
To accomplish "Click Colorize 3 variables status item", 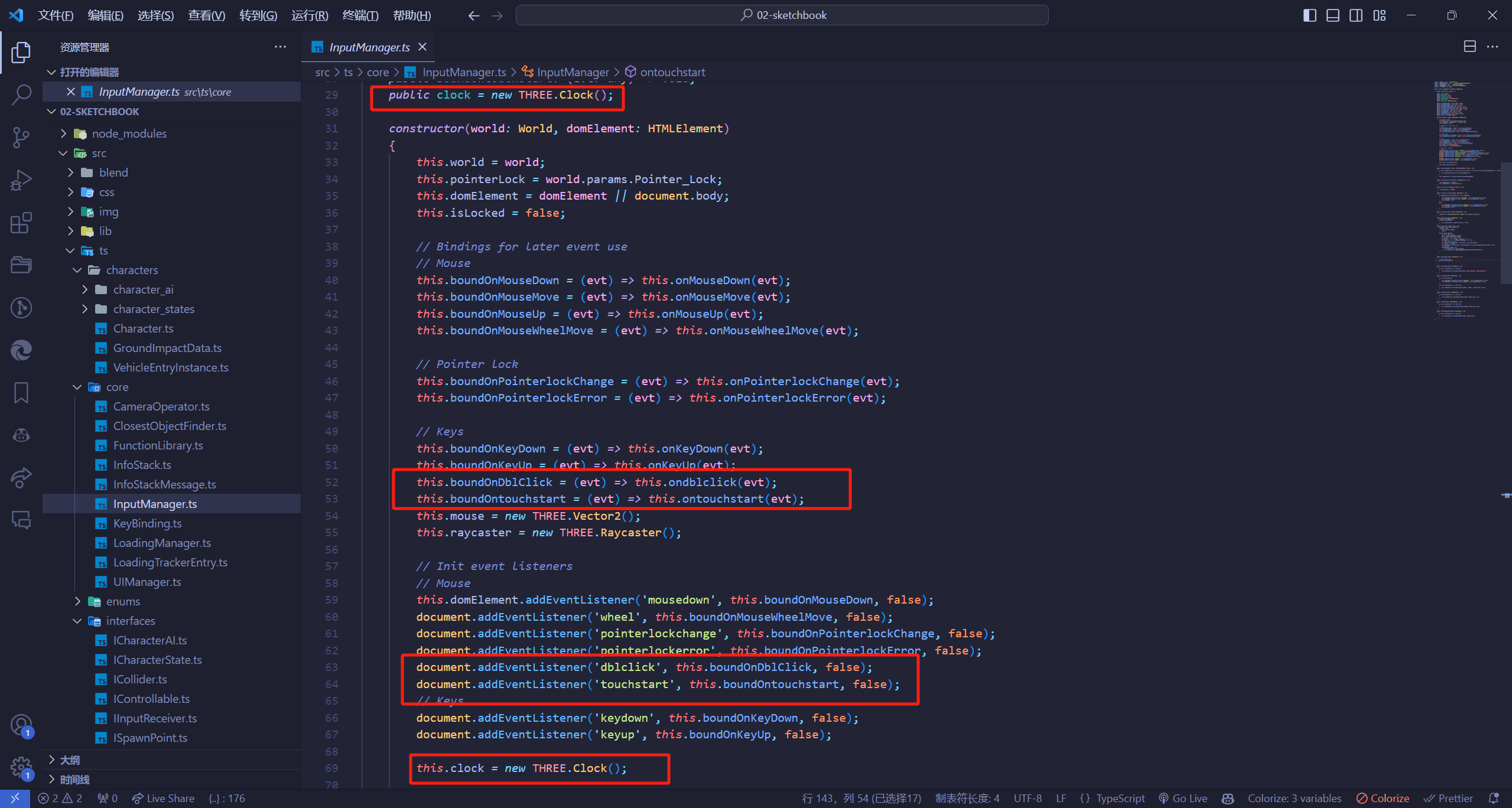I will pos(1294,798).
